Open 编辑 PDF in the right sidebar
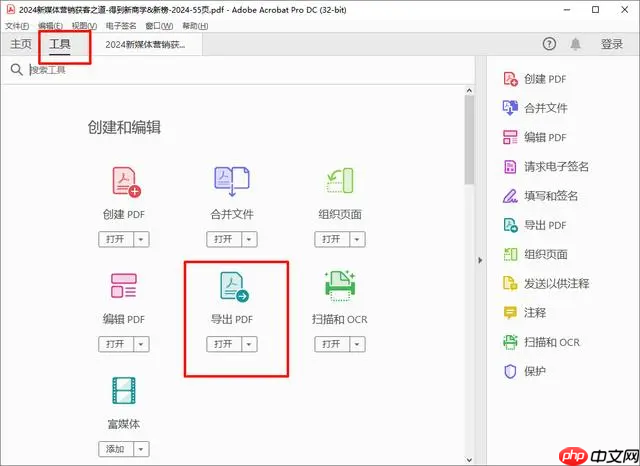This screenshot has width=640, height=466. click(535, 137)
